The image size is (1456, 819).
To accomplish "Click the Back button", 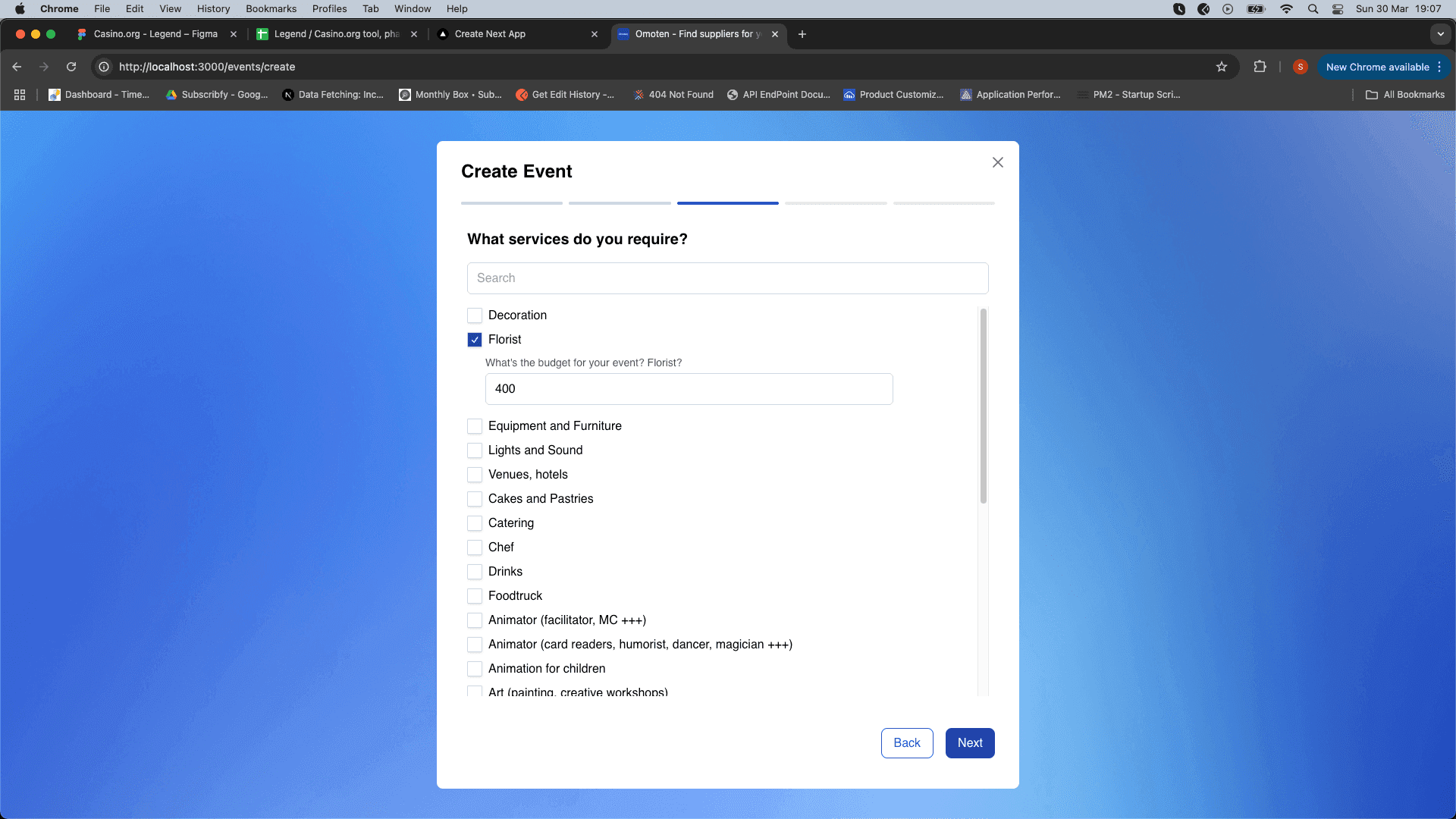I will [x=907, y=743].
